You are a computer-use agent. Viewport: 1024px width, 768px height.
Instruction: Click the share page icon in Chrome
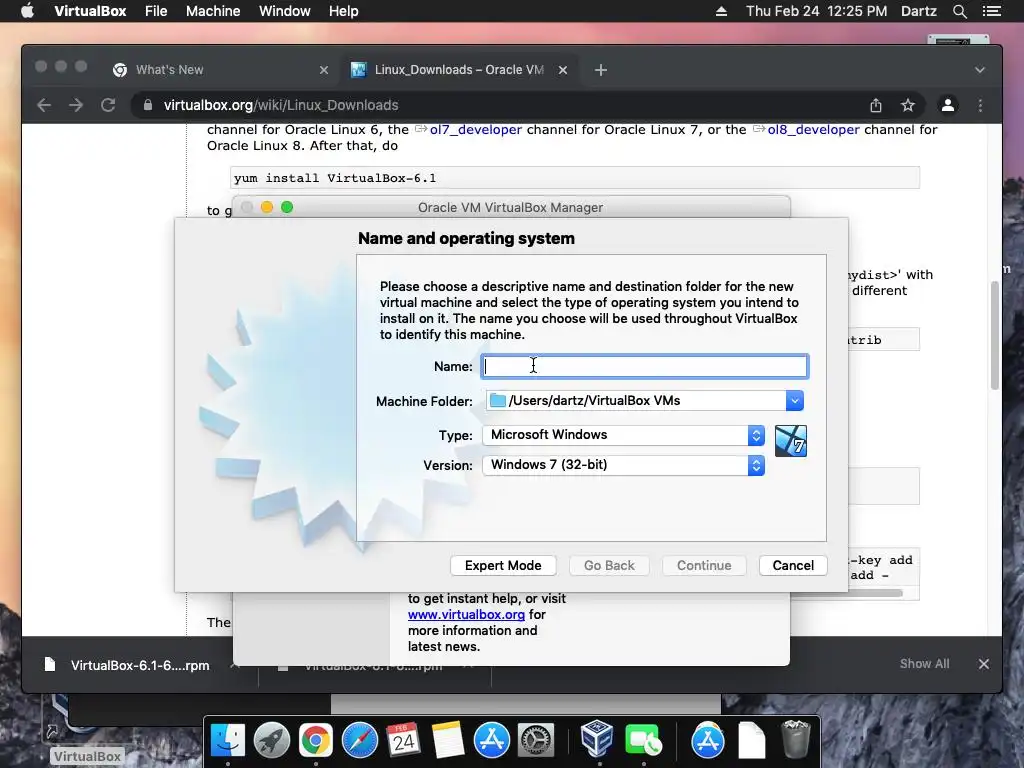pyautogui.click(x=876, y=105)
